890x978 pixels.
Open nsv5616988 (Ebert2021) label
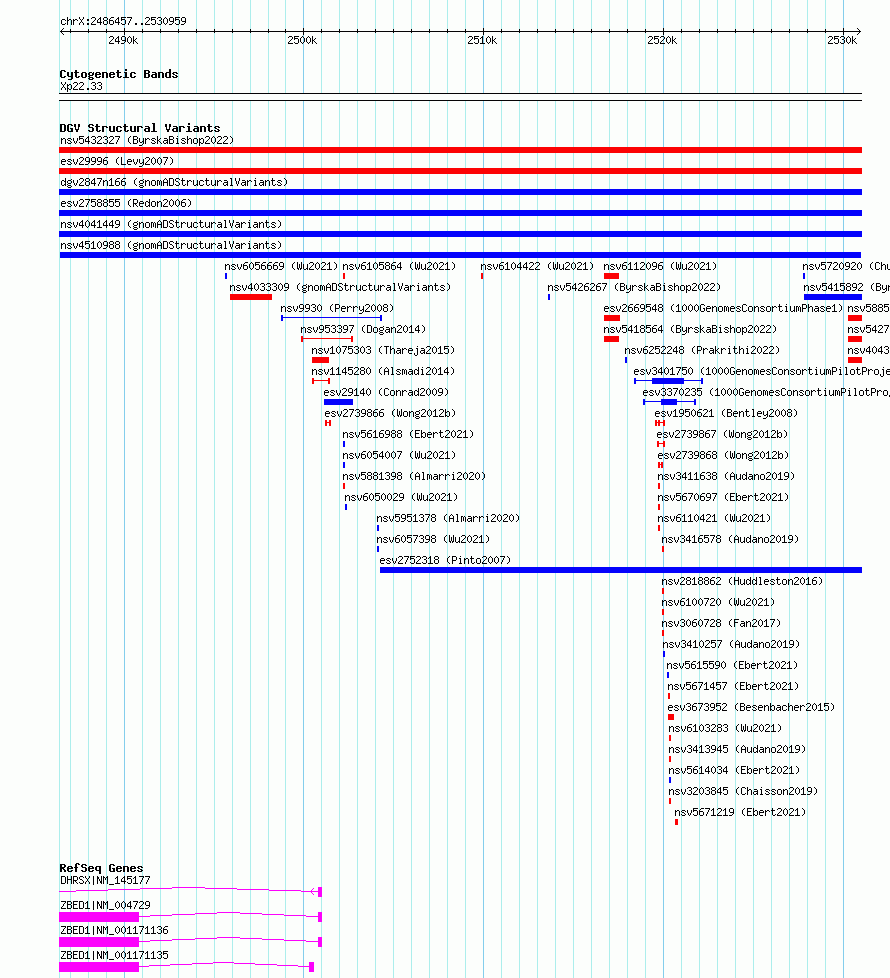click(408, 434)
